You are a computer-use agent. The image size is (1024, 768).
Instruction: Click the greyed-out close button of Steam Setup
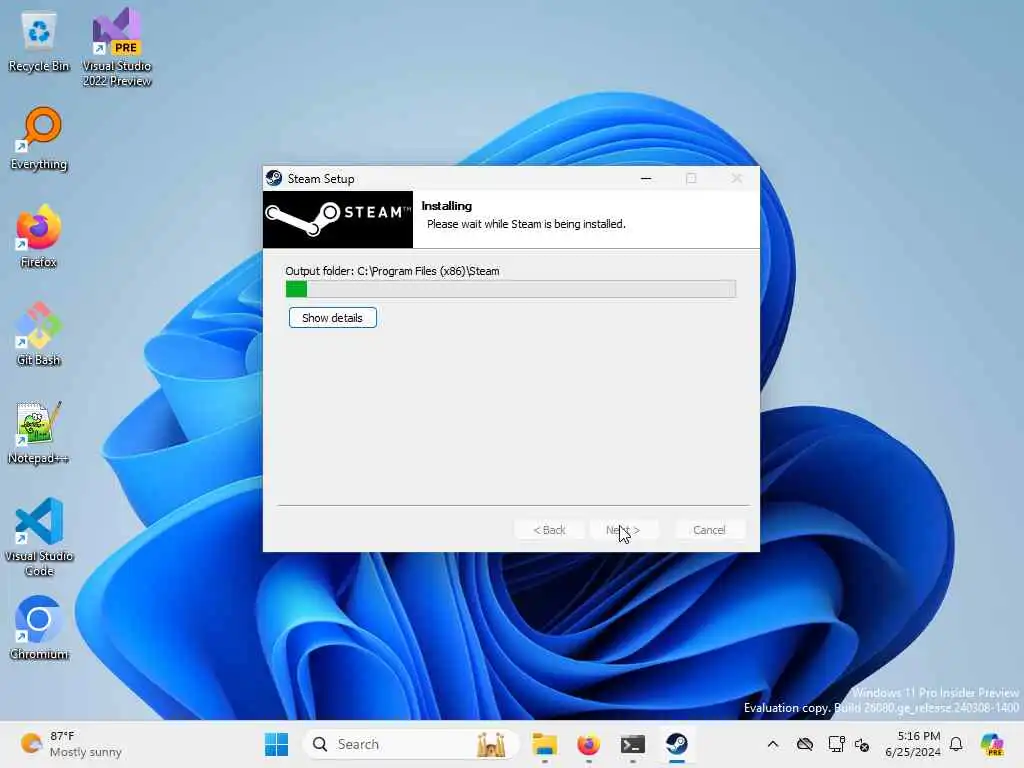tap(737, 178)
